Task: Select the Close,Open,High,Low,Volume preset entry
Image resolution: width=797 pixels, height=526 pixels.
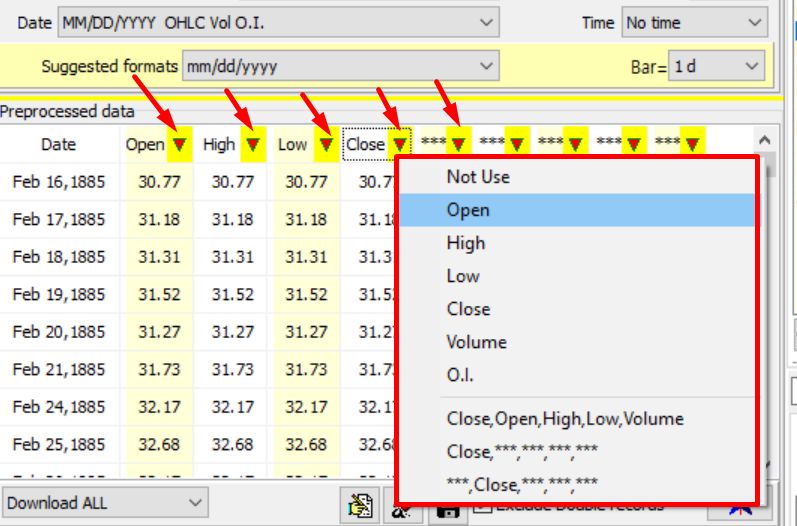Action: click(x=565, y=419)
